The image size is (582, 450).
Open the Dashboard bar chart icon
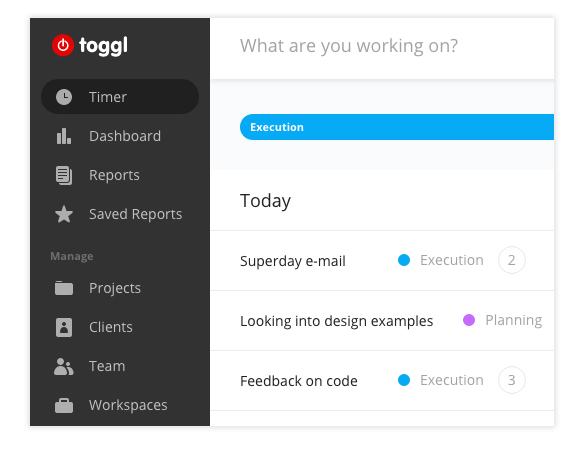(x=64, y=136)
